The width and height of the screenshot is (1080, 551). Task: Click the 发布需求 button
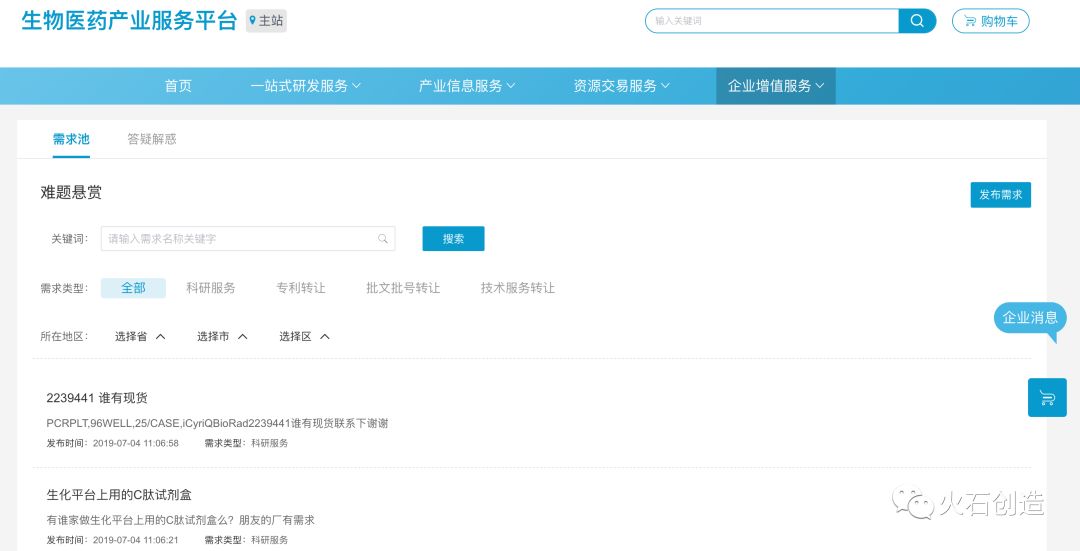[x=1000, y=195]
